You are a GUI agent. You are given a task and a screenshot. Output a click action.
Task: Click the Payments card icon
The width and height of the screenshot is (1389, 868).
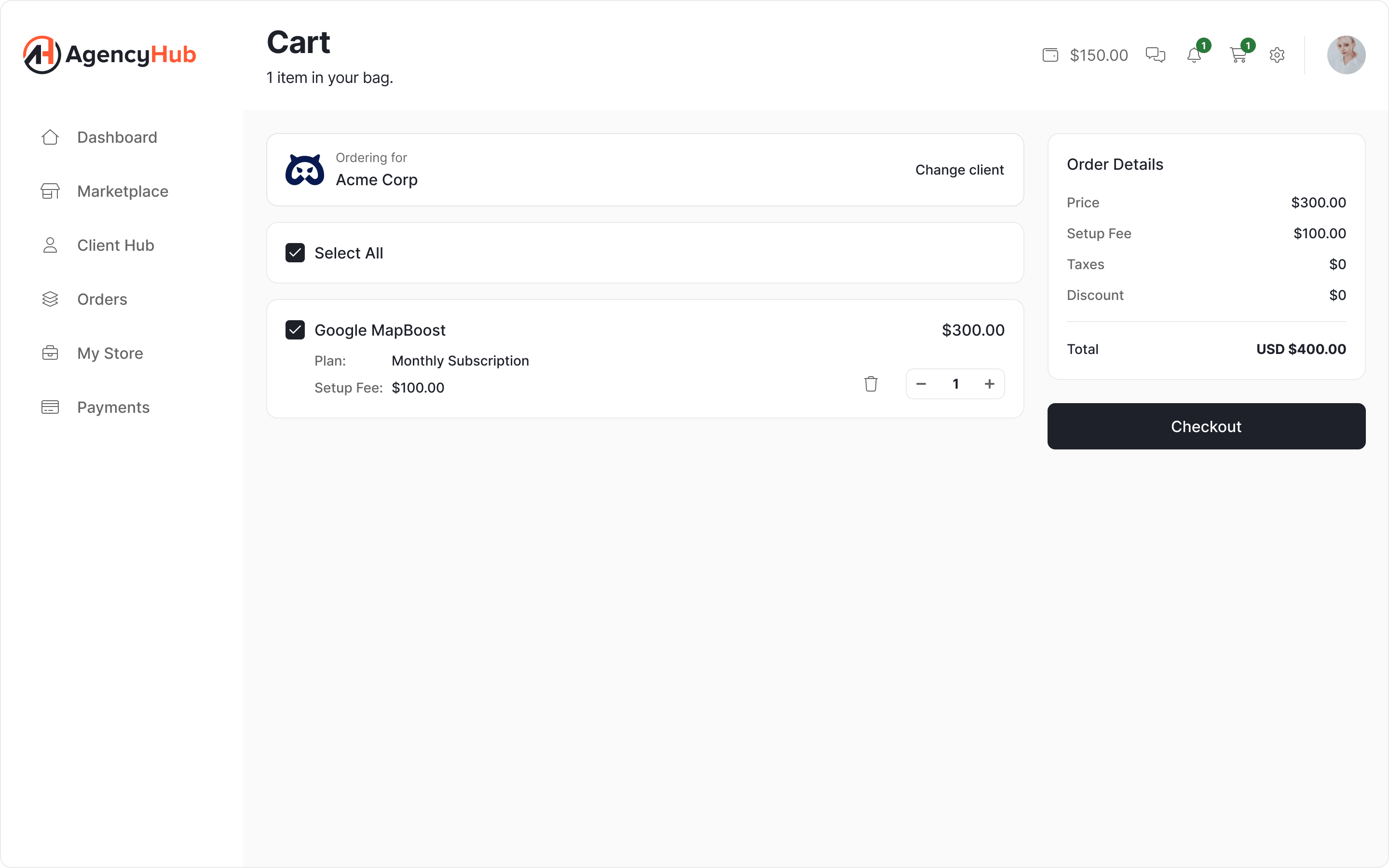tap(50, 407)
